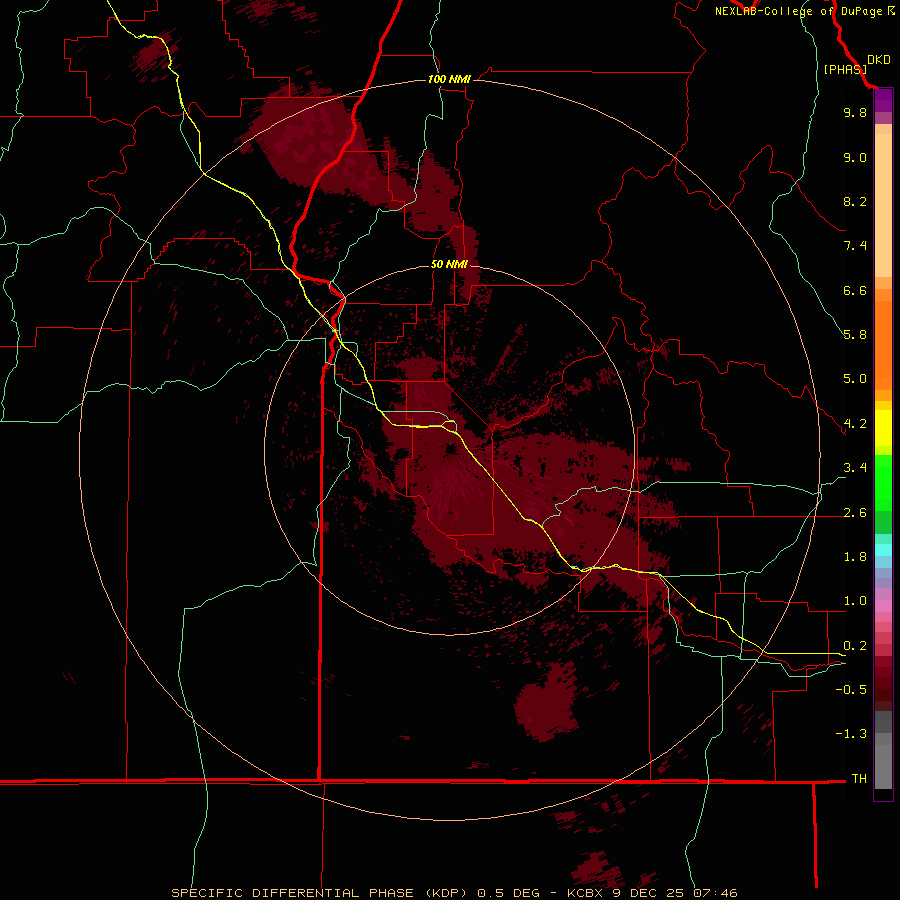Click the 9.0 scale value label
The width and height of the screenshot is (900, 900).
tap(855, 157)
